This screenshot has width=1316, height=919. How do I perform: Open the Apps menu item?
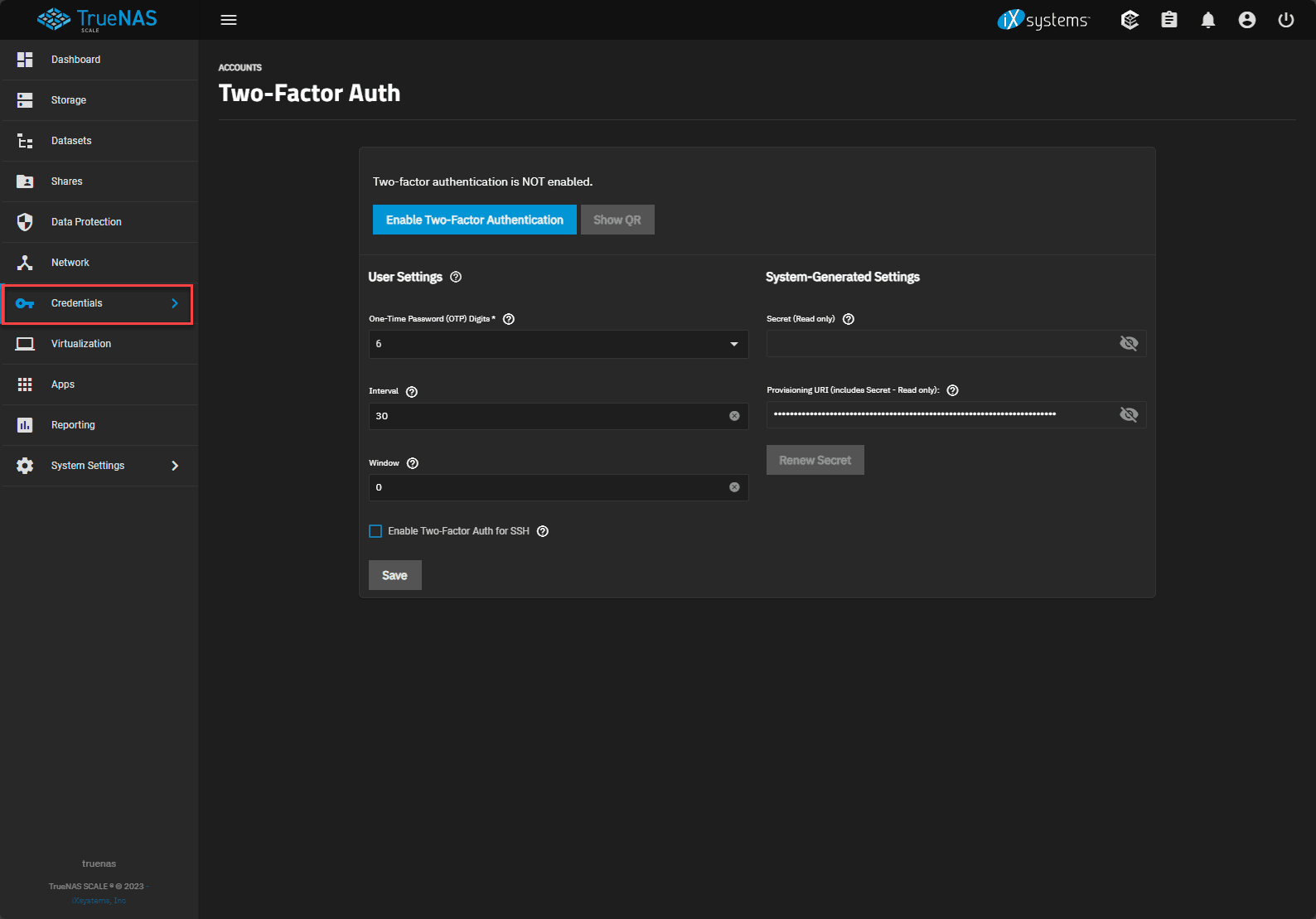pyautogui.click(x=99, y=385)
